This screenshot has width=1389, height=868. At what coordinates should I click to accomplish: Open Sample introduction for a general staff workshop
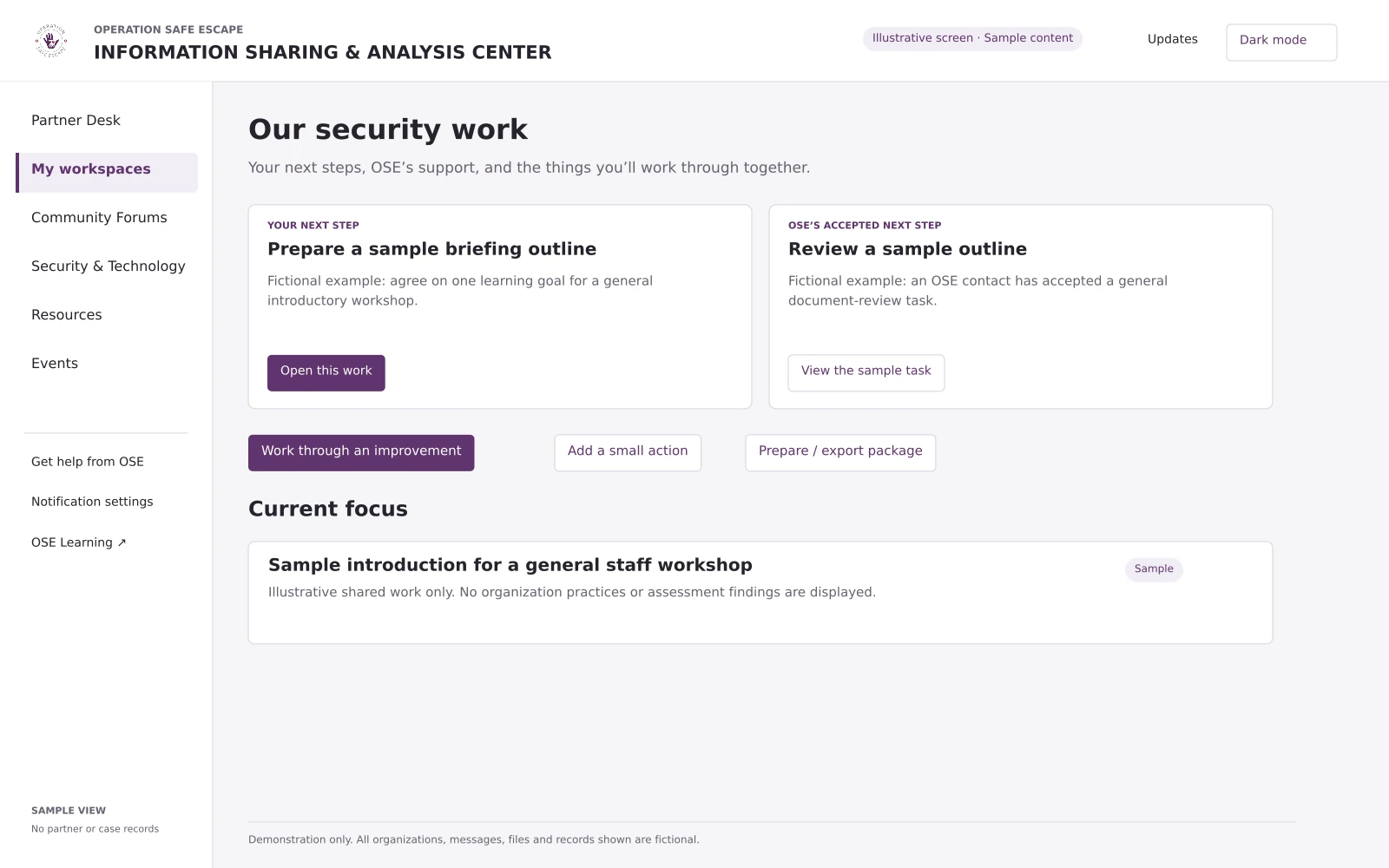pos(510,565)
